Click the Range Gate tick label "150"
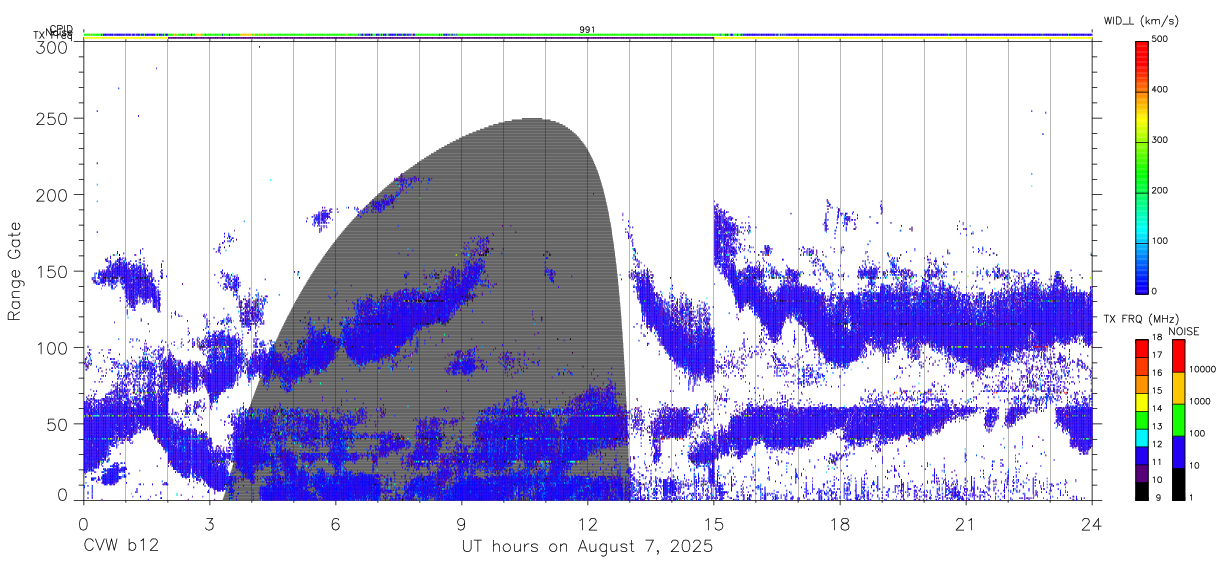 point(51,271)
